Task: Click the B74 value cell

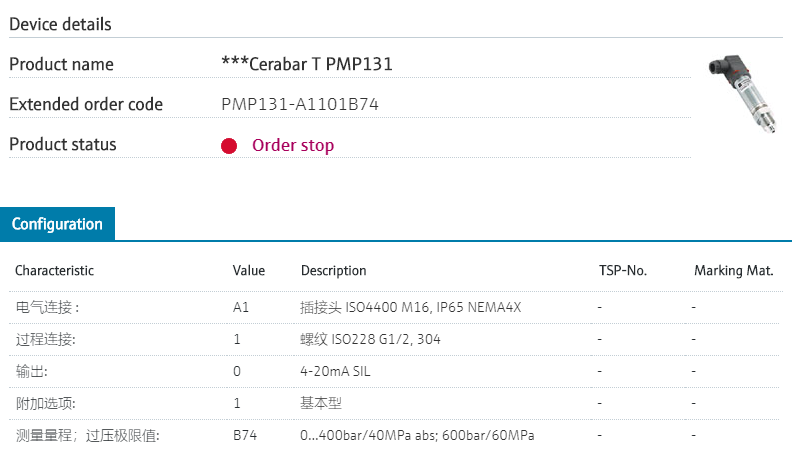Action: (245, 435)
